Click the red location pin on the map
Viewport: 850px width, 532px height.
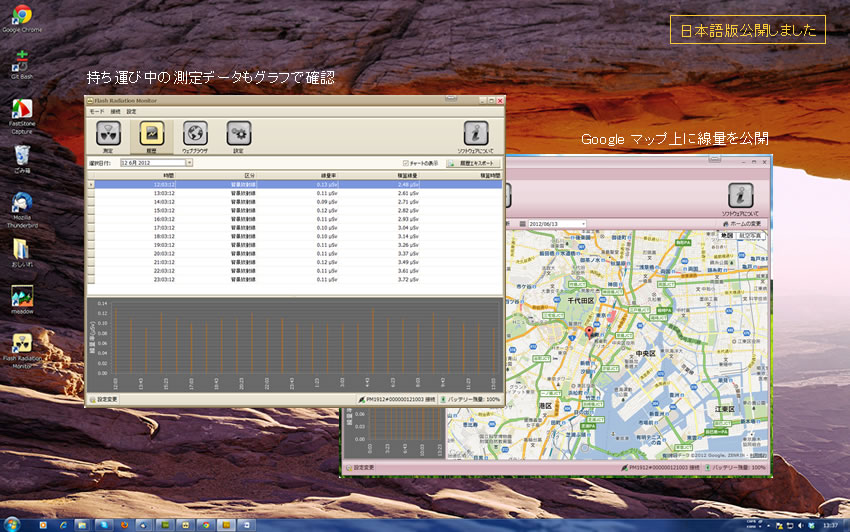[x=589, y=331]
